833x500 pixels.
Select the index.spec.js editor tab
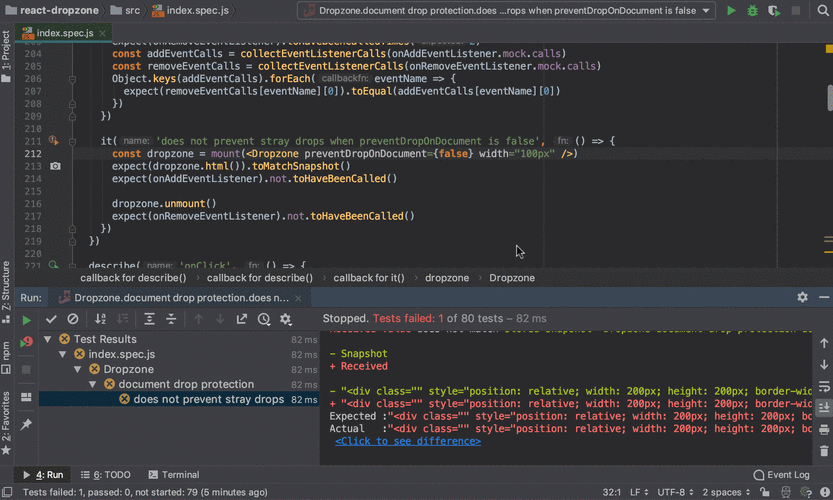click(x=64, y=33)
